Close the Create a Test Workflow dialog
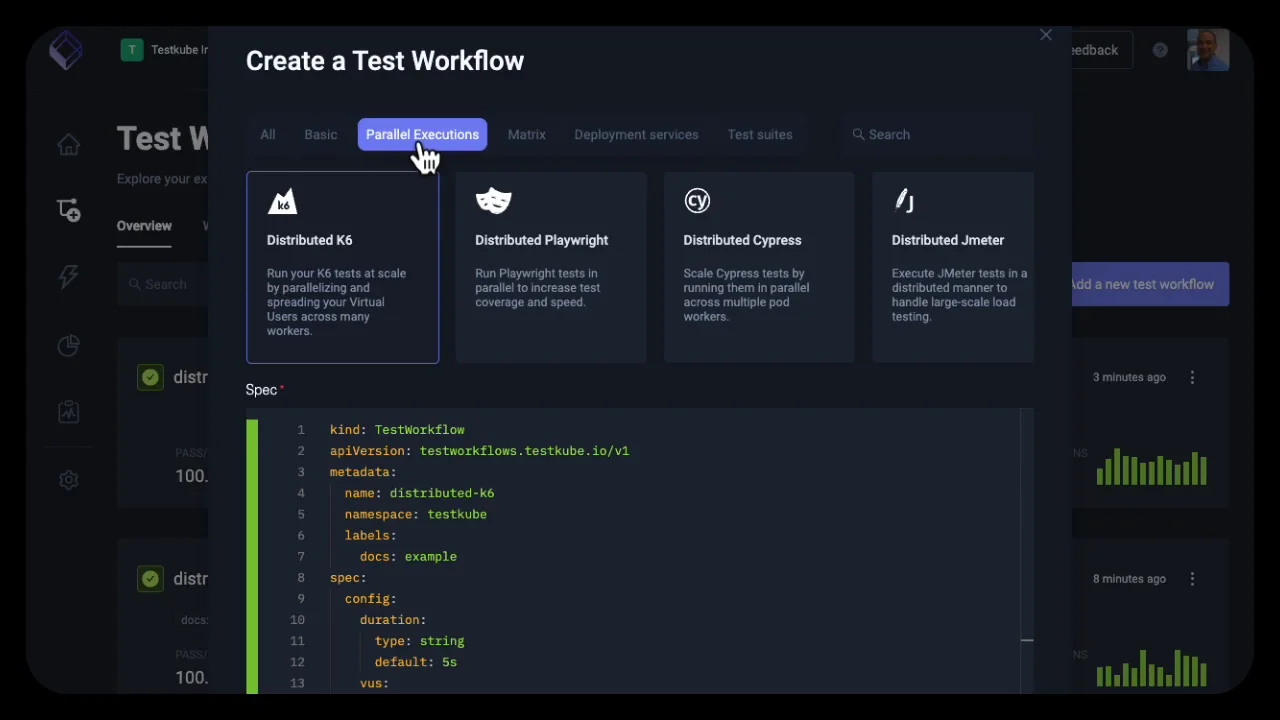The height and width of the screenshot is (720, 1280). pos(1046,35)
